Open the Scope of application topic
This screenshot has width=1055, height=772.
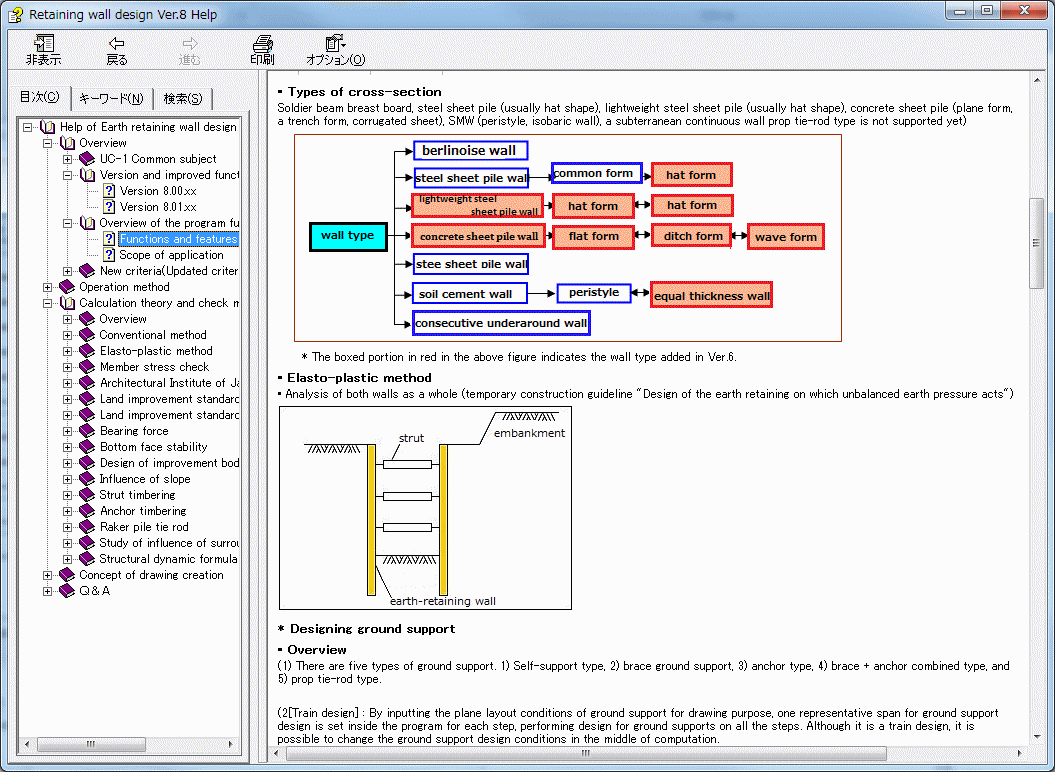click(x=172, y=255)
